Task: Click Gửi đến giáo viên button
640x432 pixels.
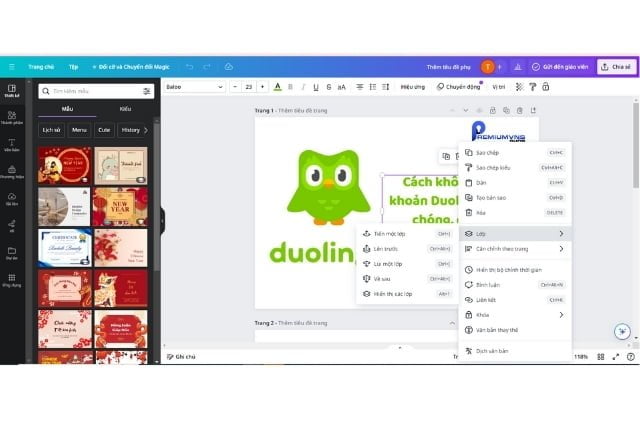Action: click(x=560, y=67)
